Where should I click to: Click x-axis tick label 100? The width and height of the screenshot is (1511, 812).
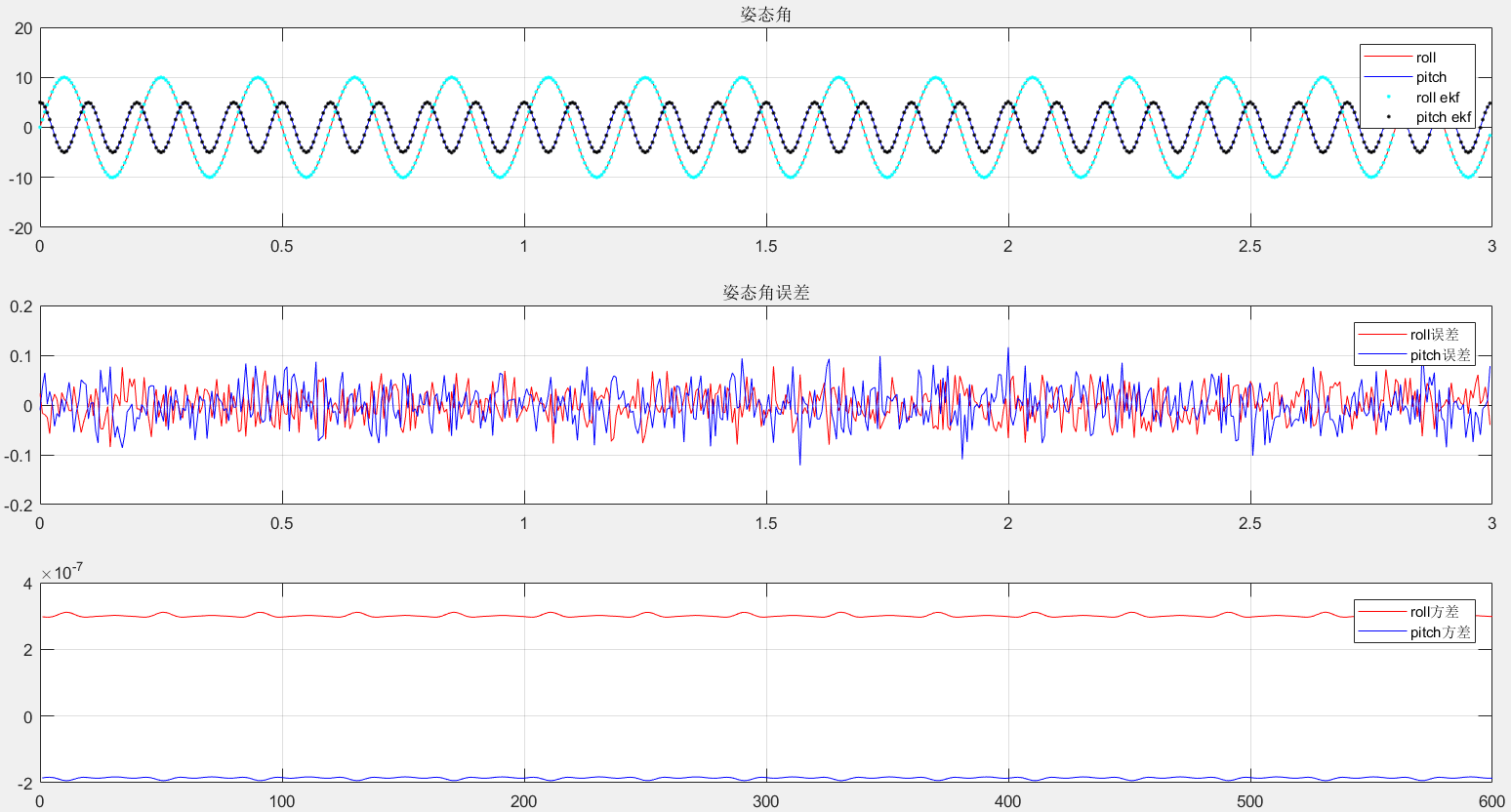click(x=282, y=801)
